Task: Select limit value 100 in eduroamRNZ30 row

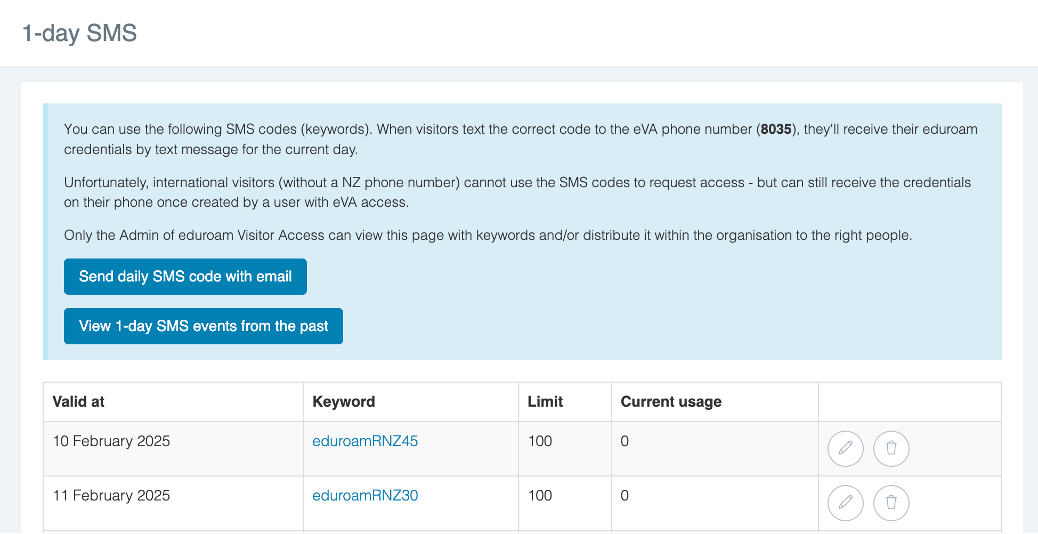Action: [x=540, y=495]
